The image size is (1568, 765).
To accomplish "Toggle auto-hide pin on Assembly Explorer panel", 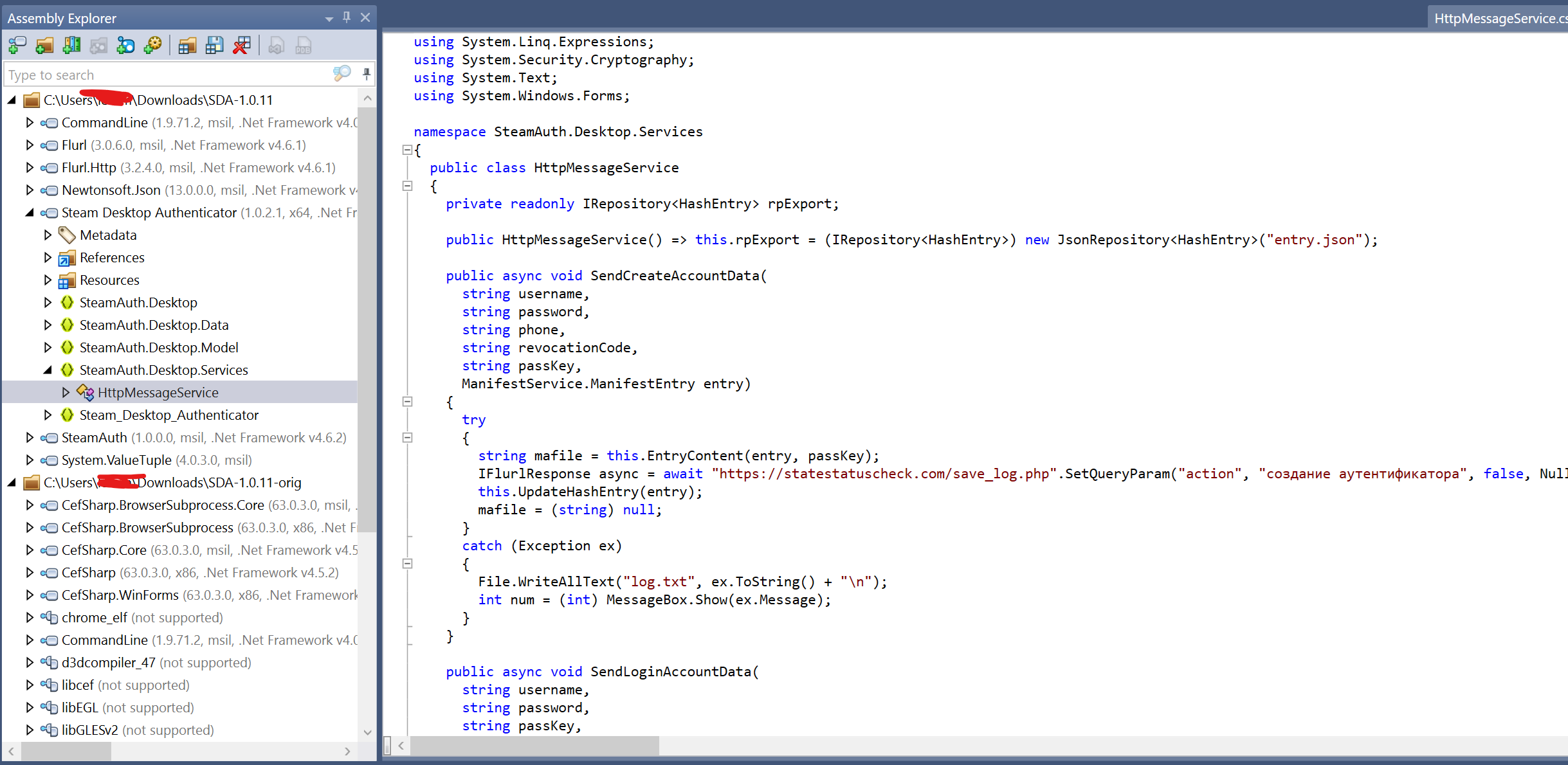I will tap(347, 17).
